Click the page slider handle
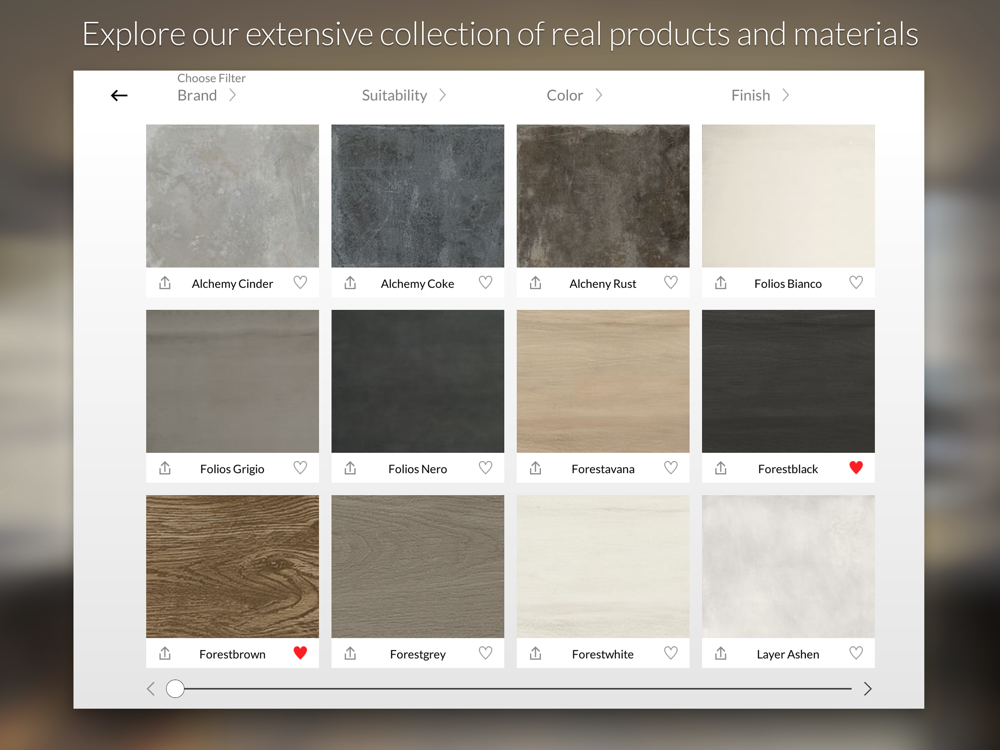 pos(175,689)
